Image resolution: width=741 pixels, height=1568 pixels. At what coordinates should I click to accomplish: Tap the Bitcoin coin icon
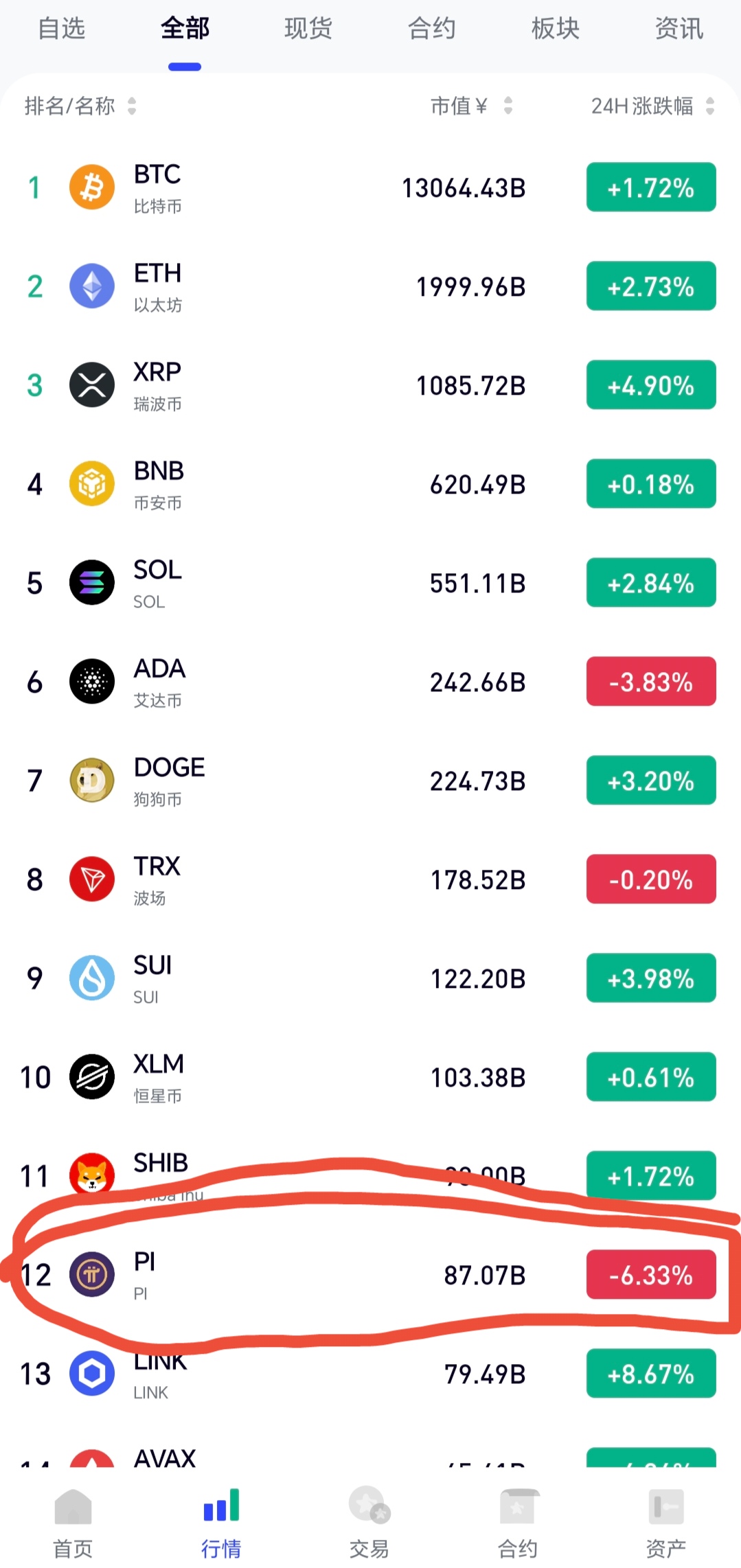92,187
